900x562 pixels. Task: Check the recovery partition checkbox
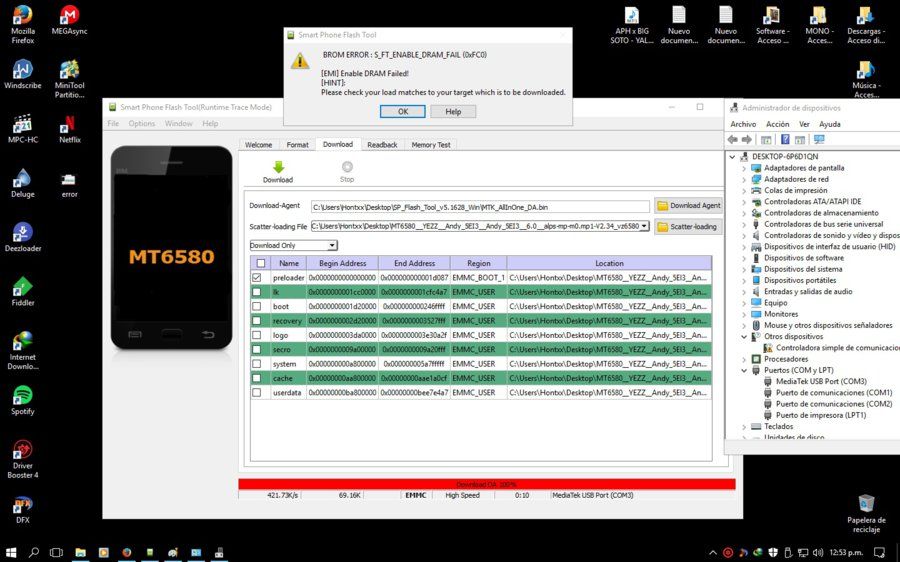coord(257,321)
